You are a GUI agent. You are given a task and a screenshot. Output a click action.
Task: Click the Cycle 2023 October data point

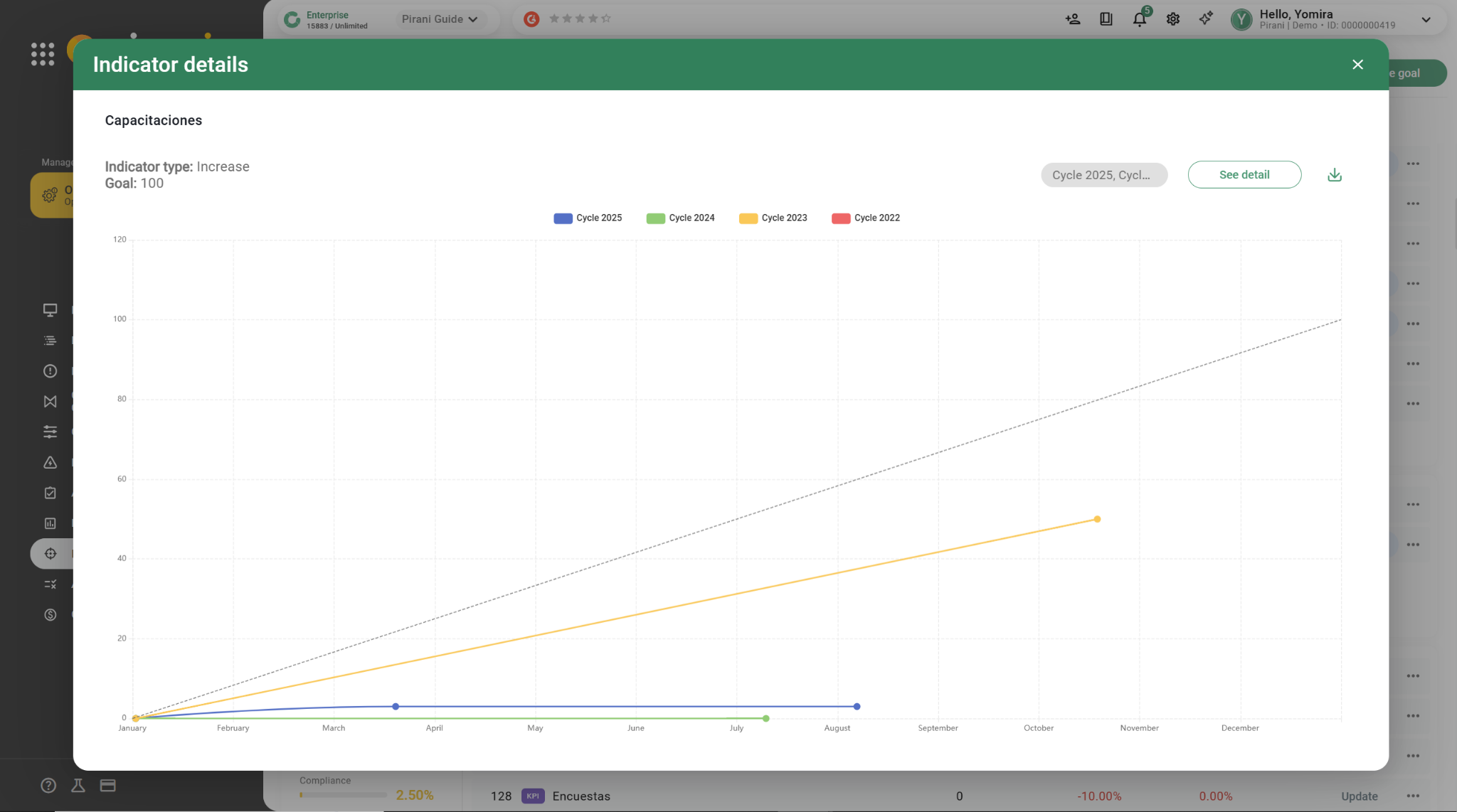pyautogui.click(x=1097, y=519)
